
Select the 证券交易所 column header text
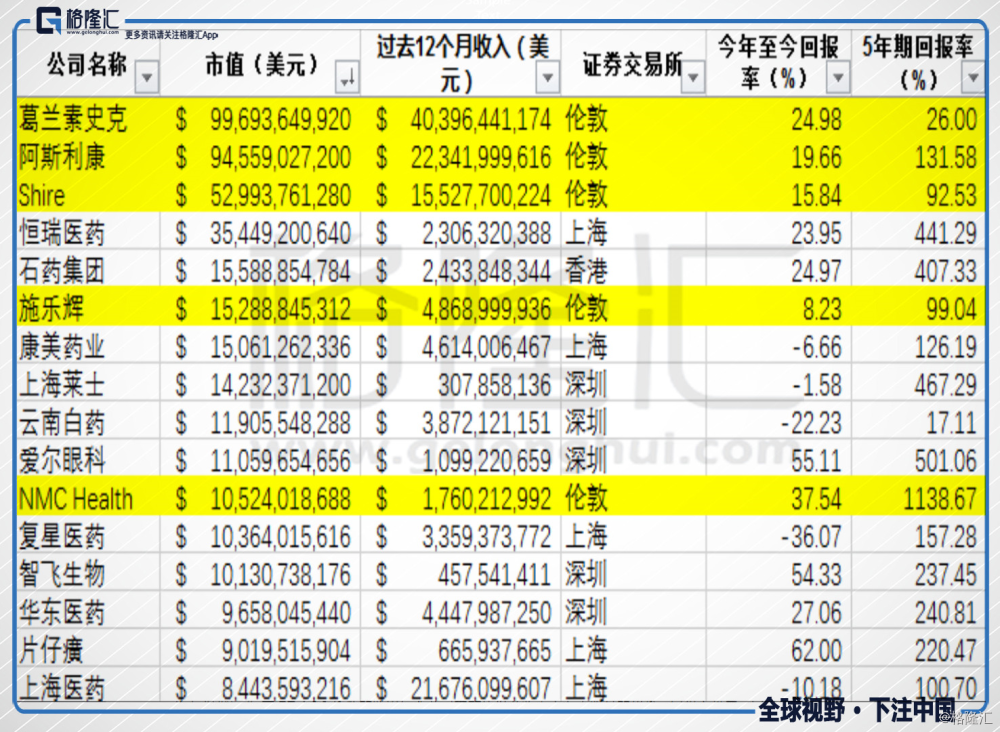[x=632, y=64]
